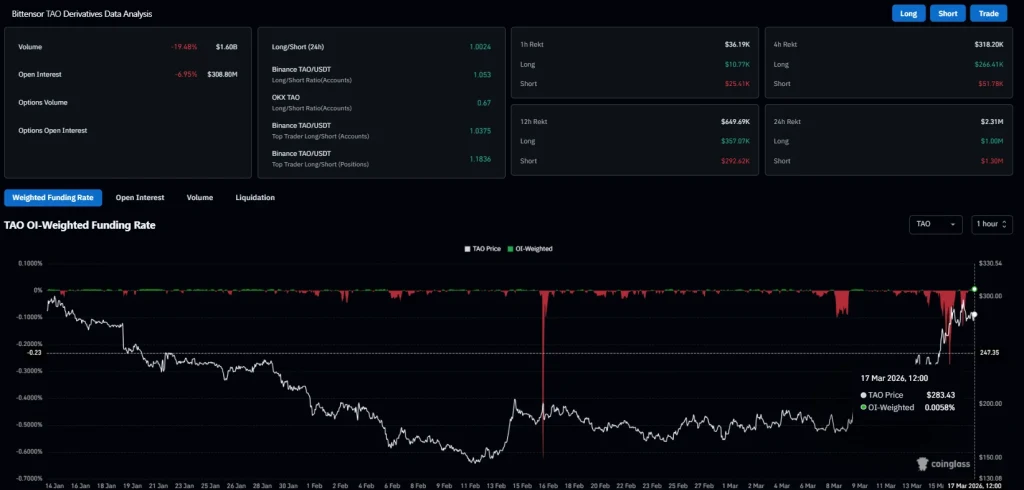This screenshot has width=1024, height=490.
Task: Click the Binance accounts ratio 1.053
Action: pos(482,74)
